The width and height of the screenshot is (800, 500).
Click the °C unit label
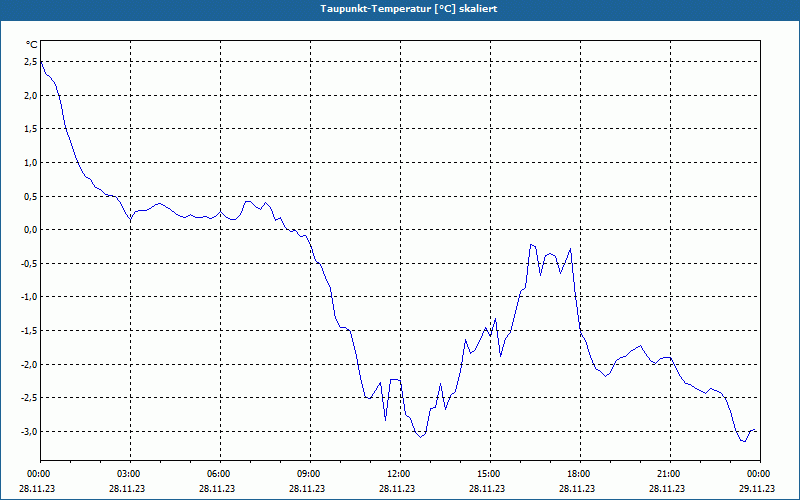[x=32, y=45]
